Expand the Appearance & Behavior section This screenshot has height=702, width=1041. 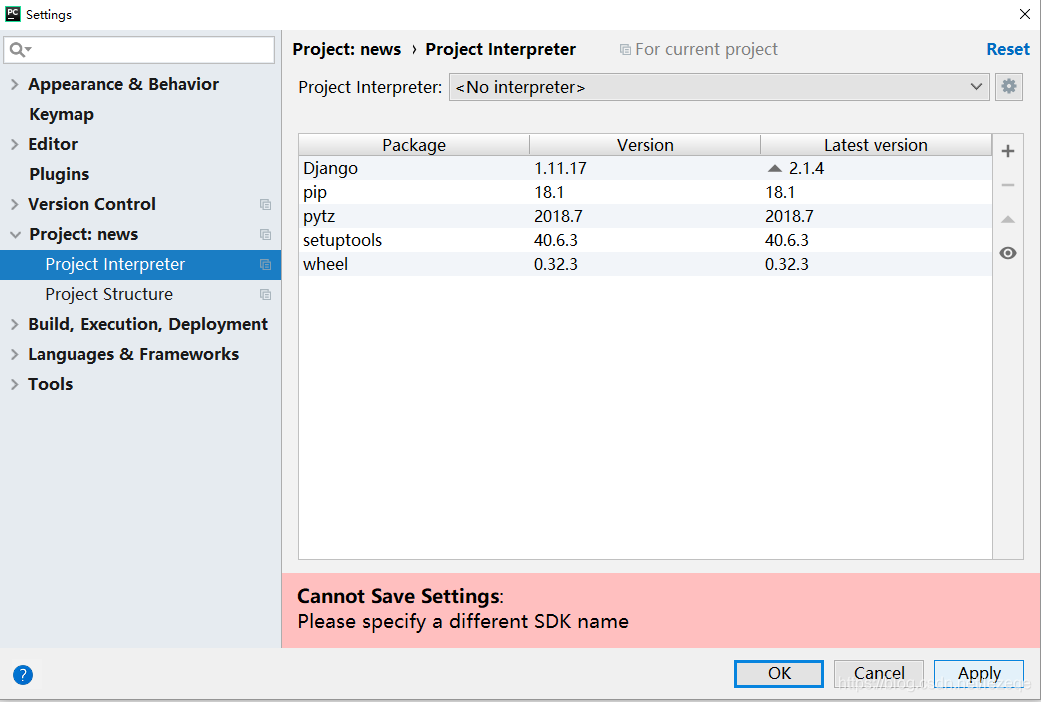point(14,84)
